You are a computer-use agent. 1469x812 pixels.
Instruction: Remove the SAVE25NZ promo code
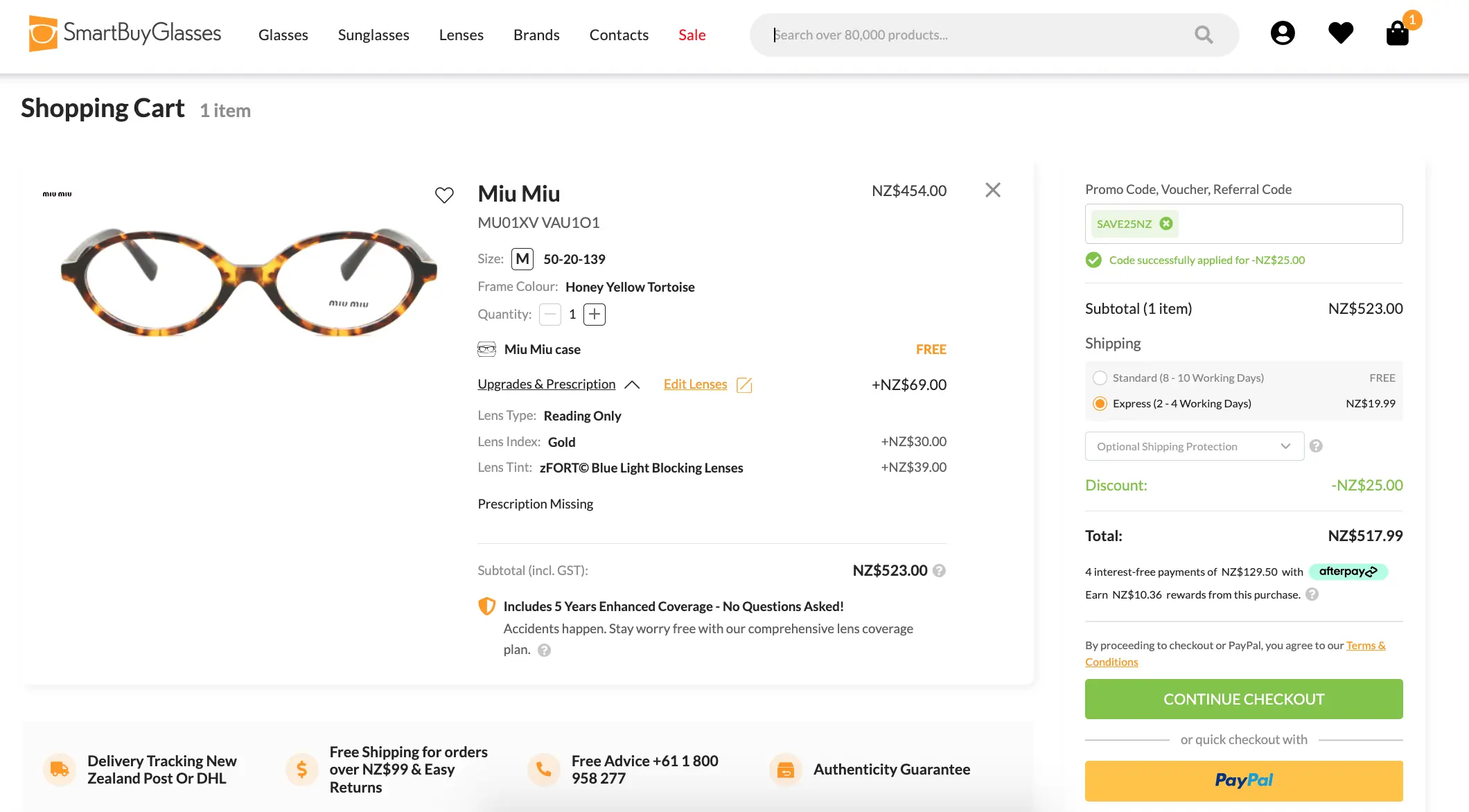coord(1166,224)
